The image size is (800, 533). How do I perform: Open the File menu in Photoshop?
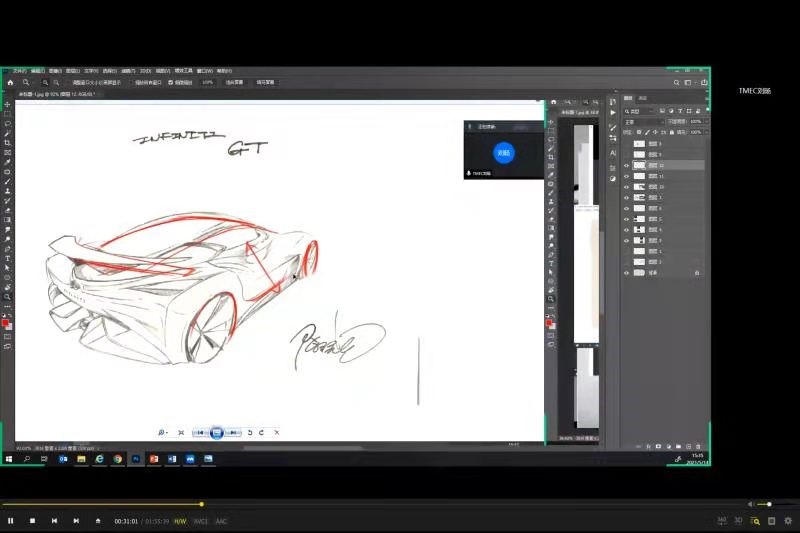[x=19, y=71]
